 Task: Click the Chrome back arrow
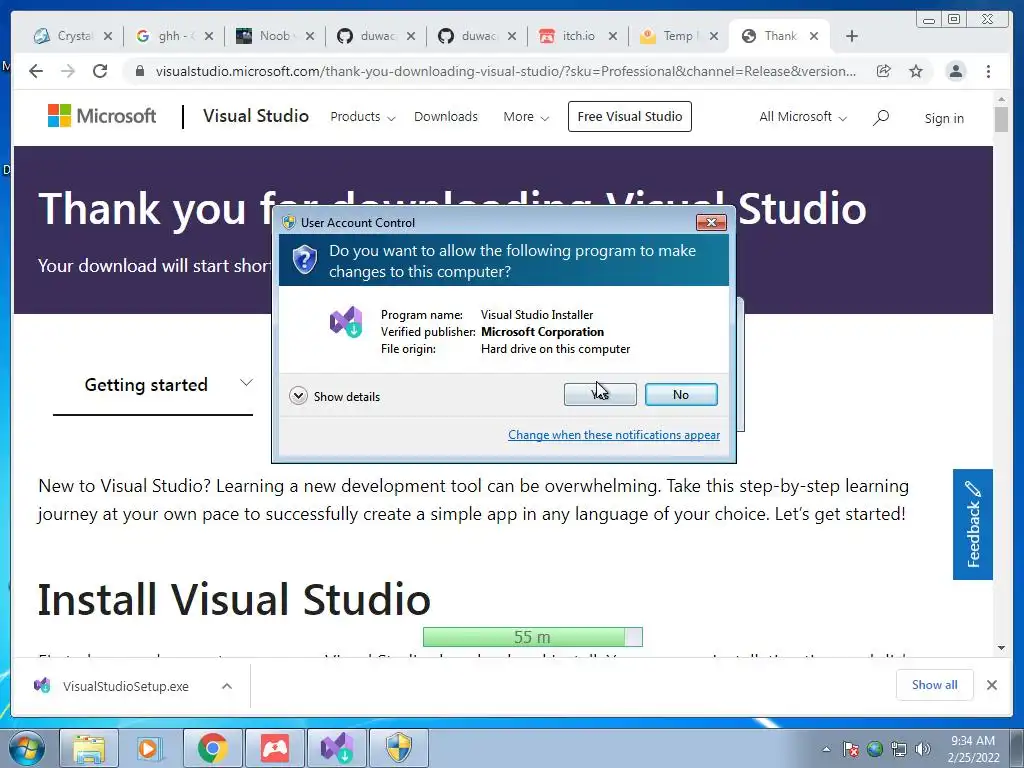coord(36,71)
